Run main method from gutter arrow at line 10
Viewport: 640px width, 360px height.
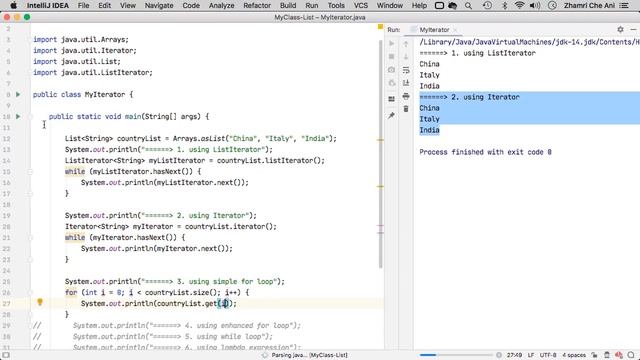(18, 116)
